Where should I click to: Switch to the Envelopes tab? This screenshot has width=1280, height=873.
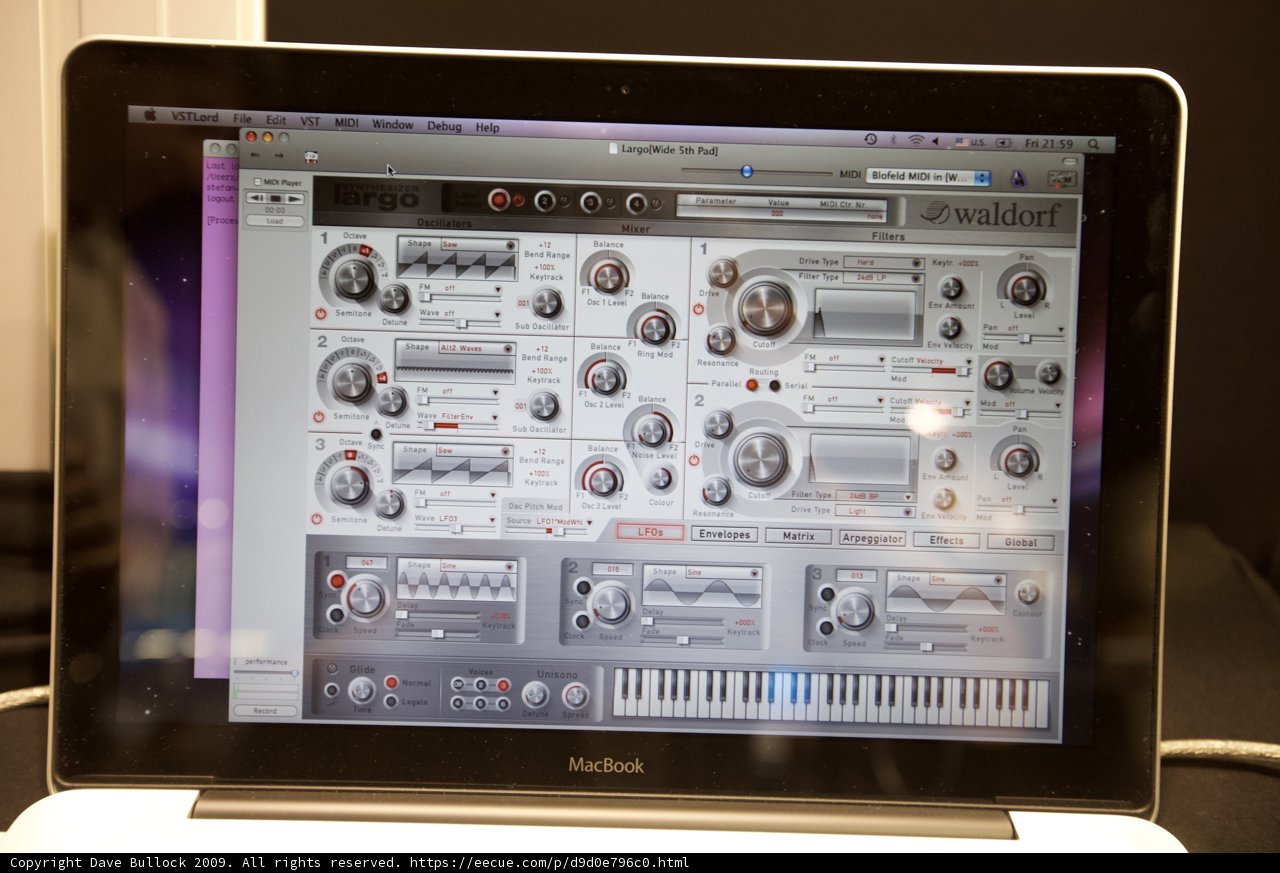point(724,534)
